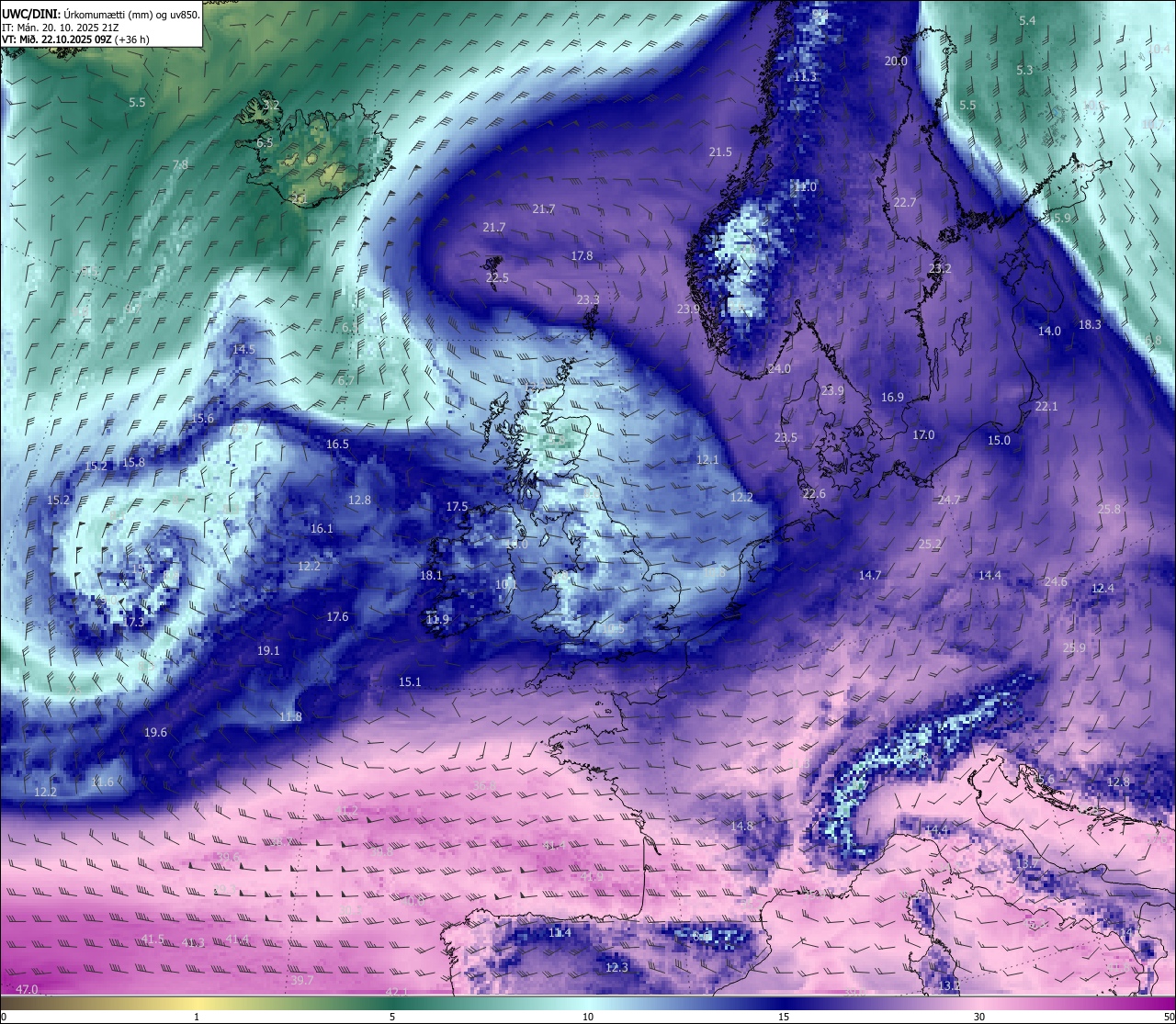The image size is (1176, 1024).
Task: Click the map value 15.1
Action: 410,682
